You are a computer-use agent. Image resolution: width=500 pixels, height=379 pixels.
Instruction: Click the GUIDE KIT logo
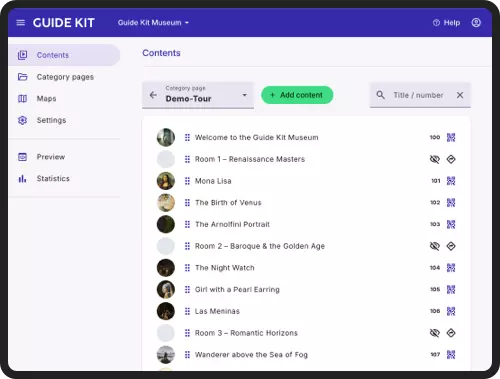click(x=64, y=23)
